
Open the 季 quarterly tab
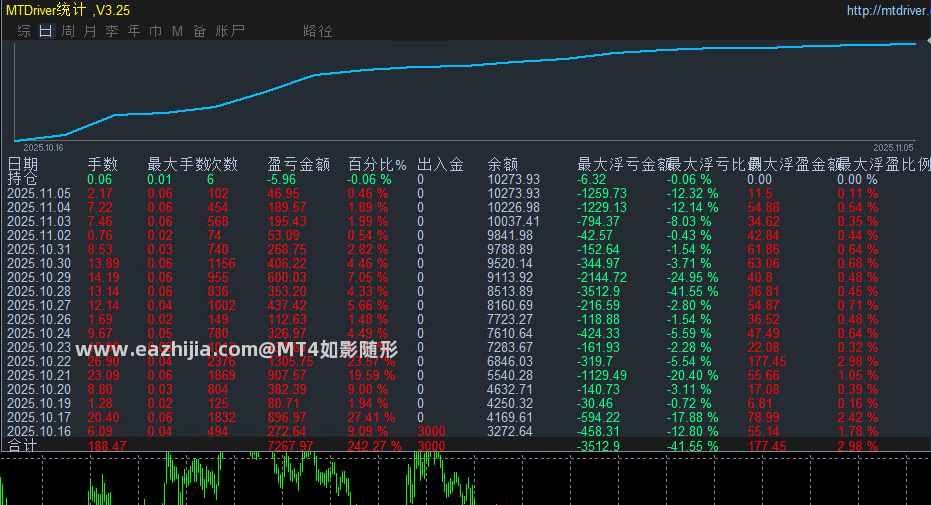tap(112, 31)
